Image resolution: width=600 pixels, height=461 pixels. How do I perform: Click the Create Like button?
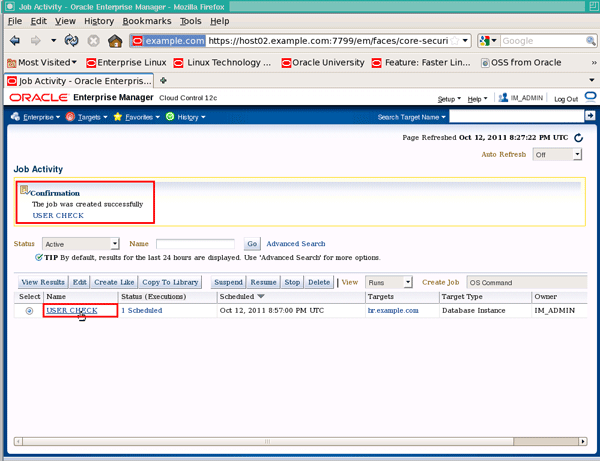point(114,282)
